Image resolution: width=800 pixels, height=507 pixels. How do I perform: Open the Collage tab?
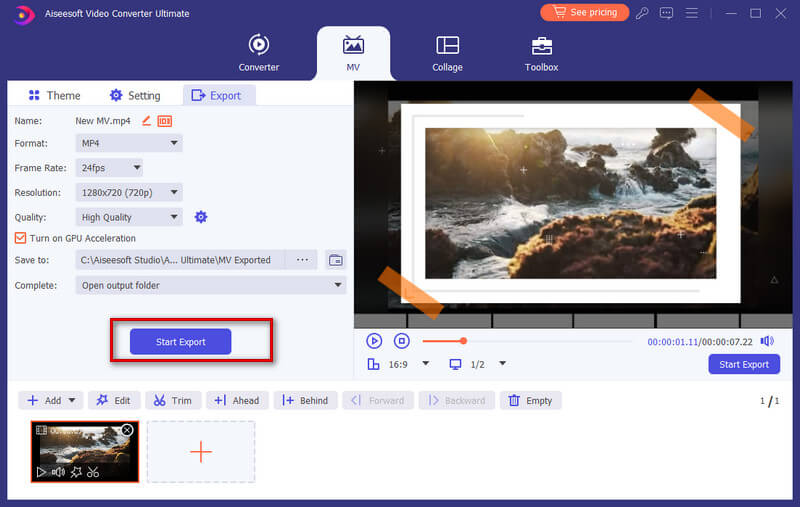(447, 53)
